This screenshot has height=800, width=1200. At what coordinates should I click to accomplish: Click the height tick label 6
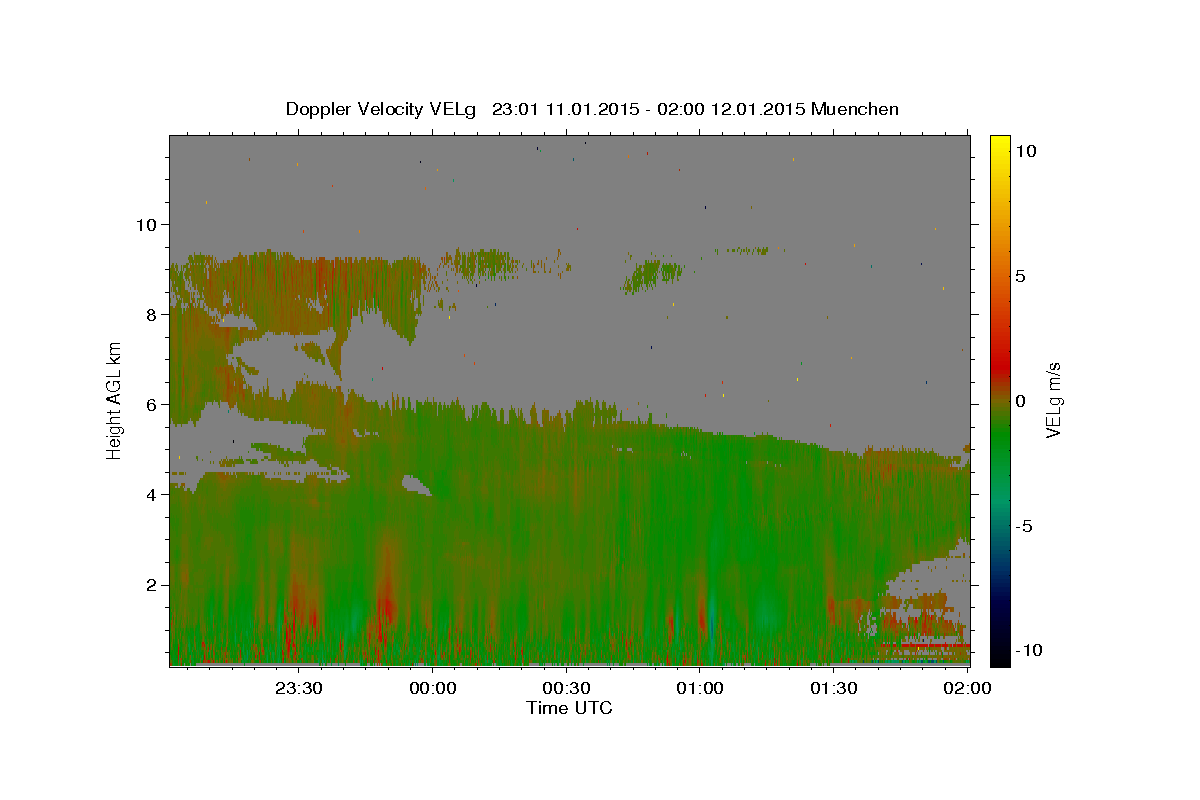pos(154,404)
